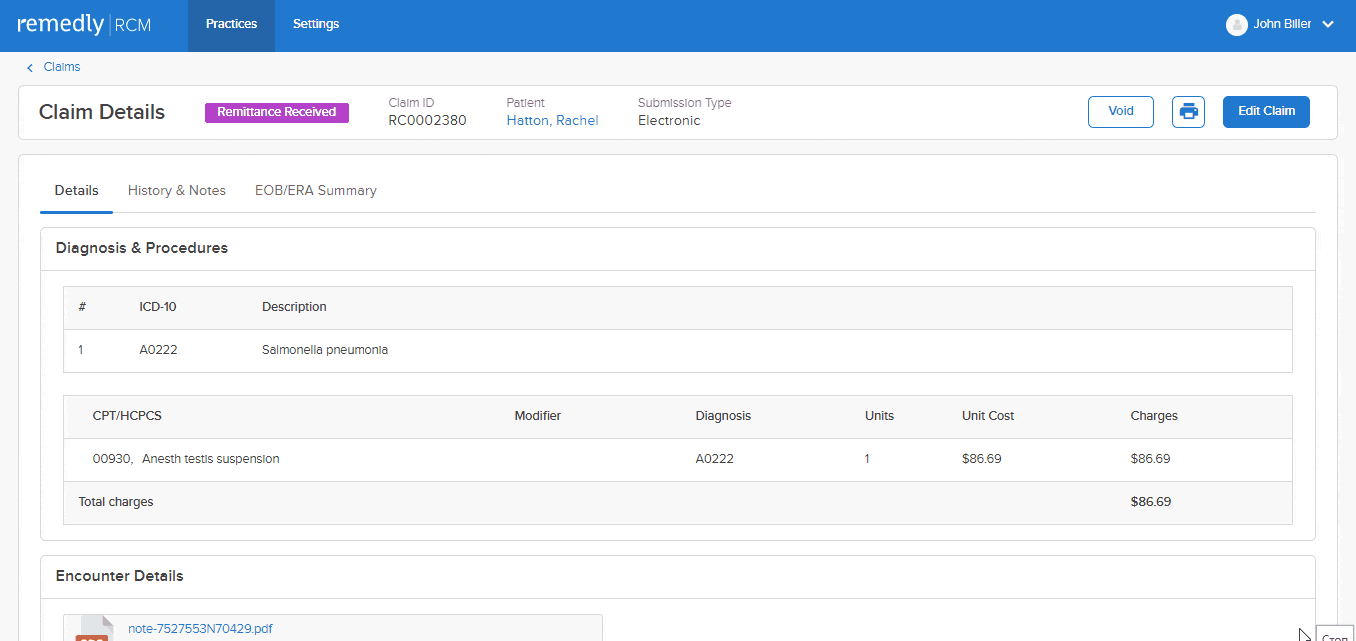The height and width of the screenshot is (641, 1356).
Task: Switch to the EOB/ERA Summary tab
Action: [315, 190]
